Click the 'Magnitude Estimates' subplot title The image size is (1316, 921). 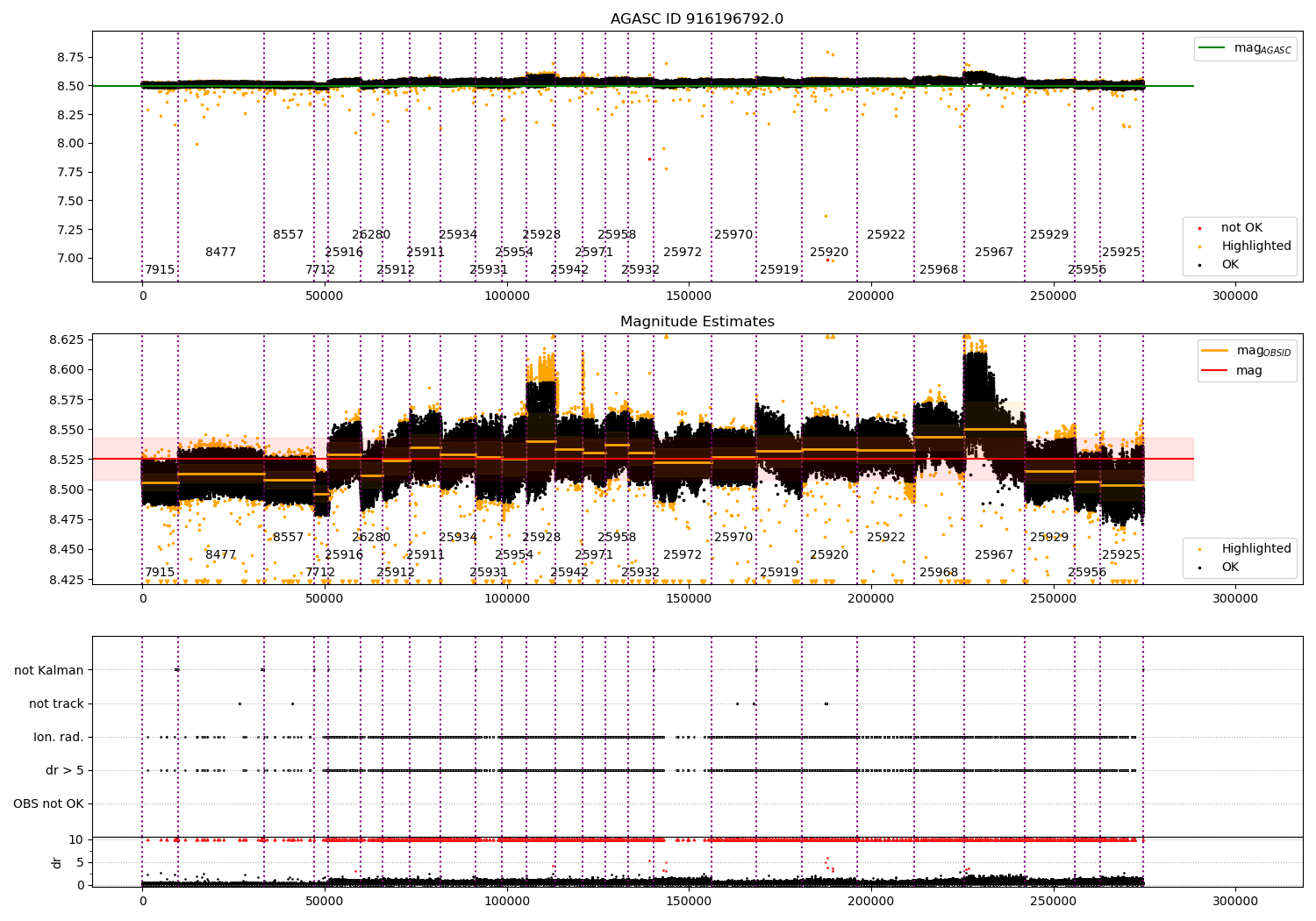point(697,322)
